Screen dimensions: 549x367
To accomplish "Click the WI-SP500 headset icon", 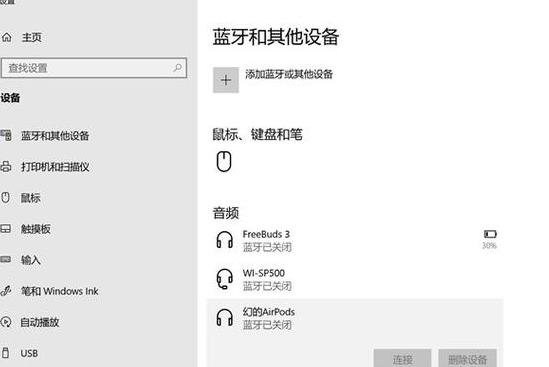I will click(x=224, y=279).
